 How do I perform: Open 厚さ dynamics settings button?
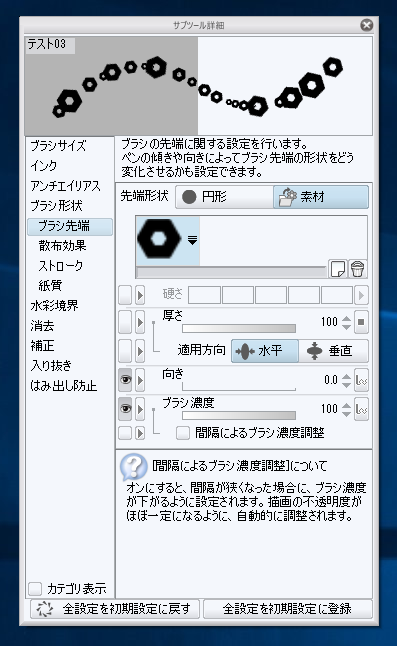pos(361,322)
